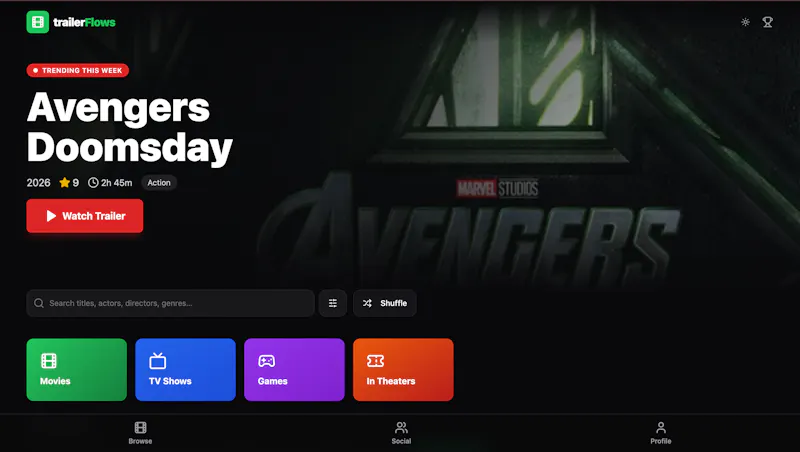Open the In Theaters category card

[403, 369]
